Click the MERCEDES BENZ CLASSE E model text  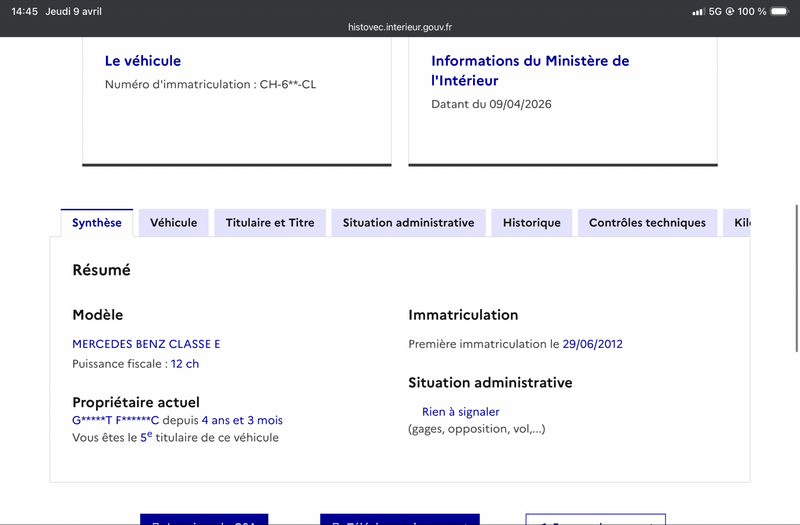click(x=146, y=344)
